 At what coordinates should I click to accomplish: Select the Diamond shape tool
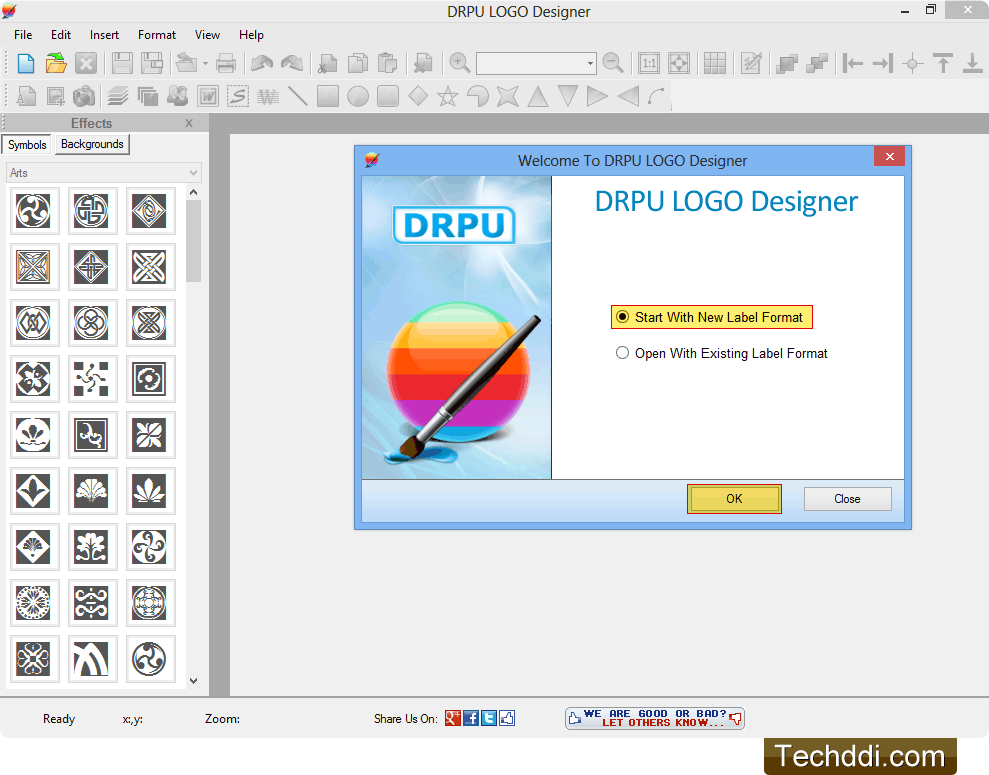pos(418,96)
